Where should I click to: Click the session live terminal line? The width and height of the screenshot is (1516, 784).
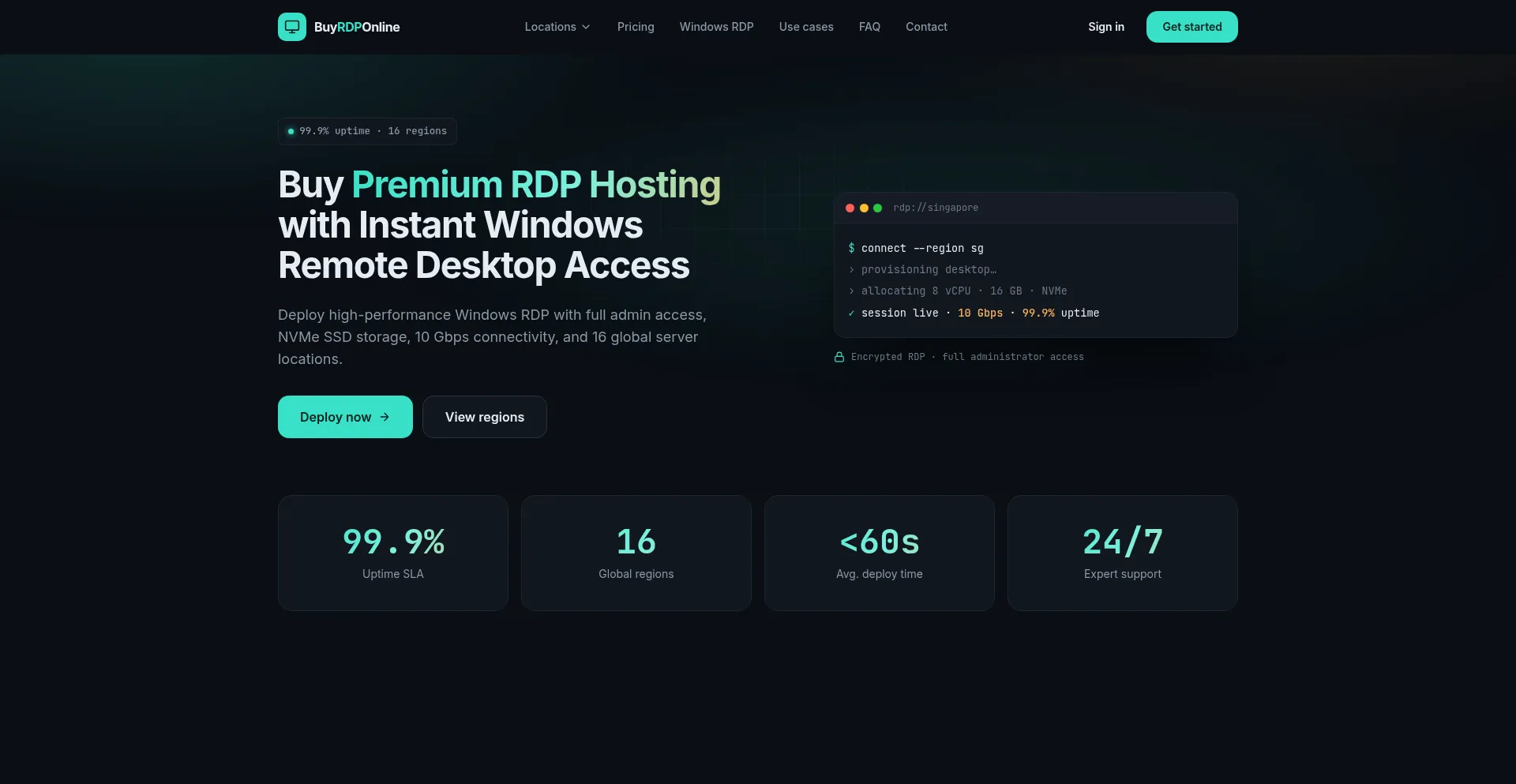pyautogui.click(x=974, y=313)
